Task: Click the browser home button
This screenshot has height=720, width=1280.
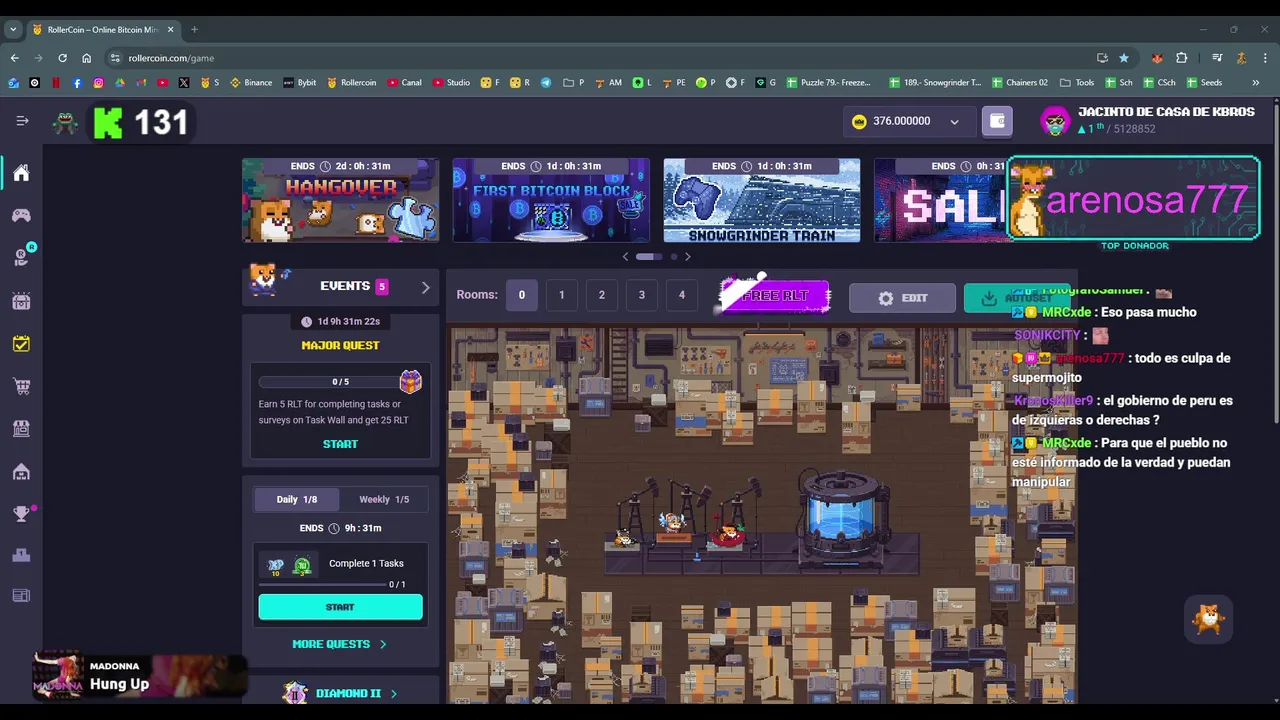Action: (86, 58)
